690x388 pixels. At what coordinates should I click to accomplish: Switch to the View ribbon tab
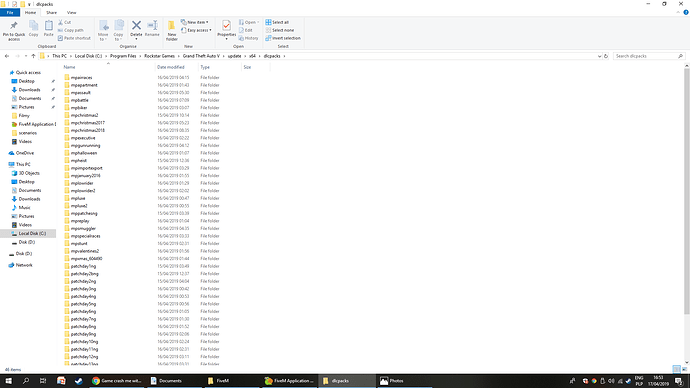(x=71, y=12)
